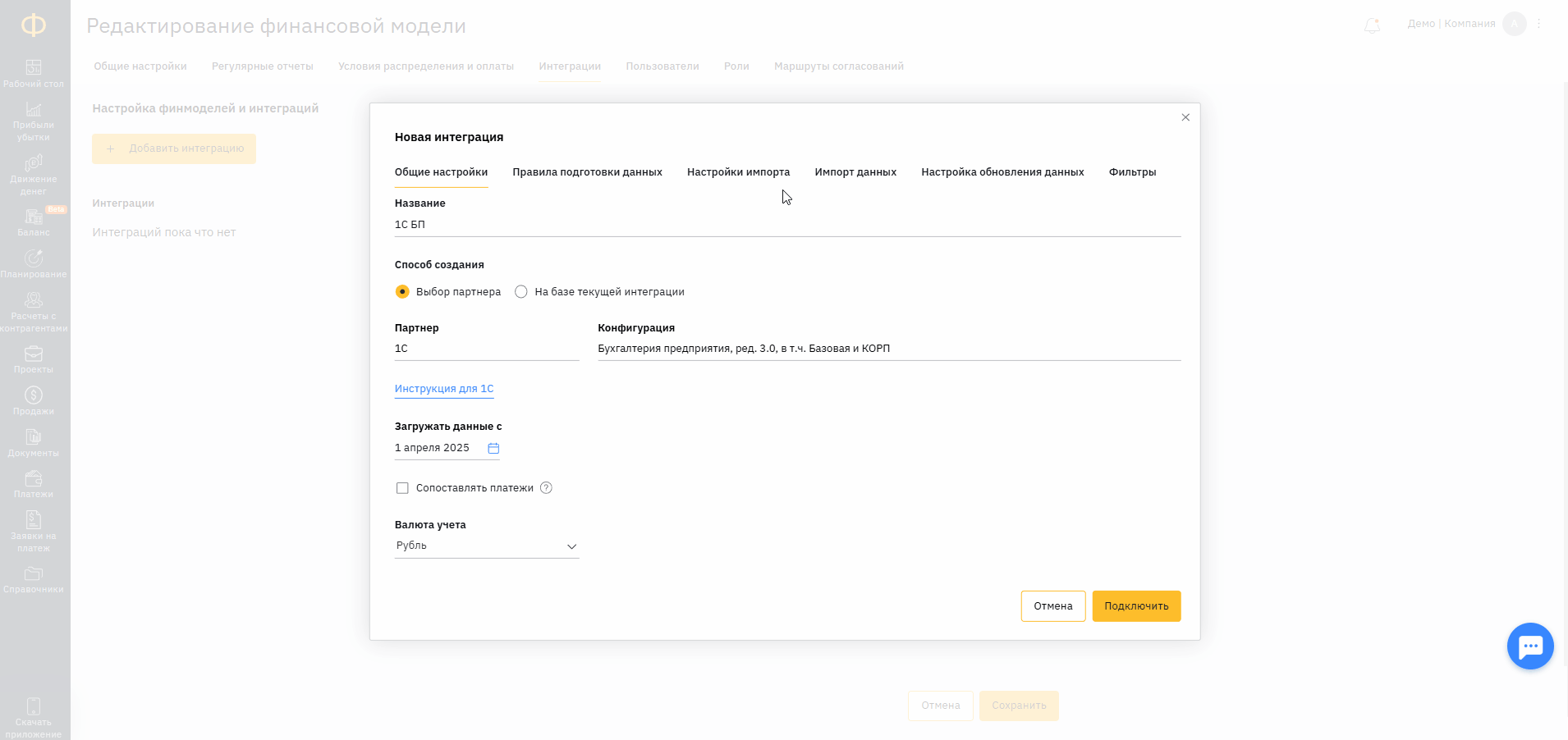Switch to Настройка обновления данных tab

tap(1002, 172)
